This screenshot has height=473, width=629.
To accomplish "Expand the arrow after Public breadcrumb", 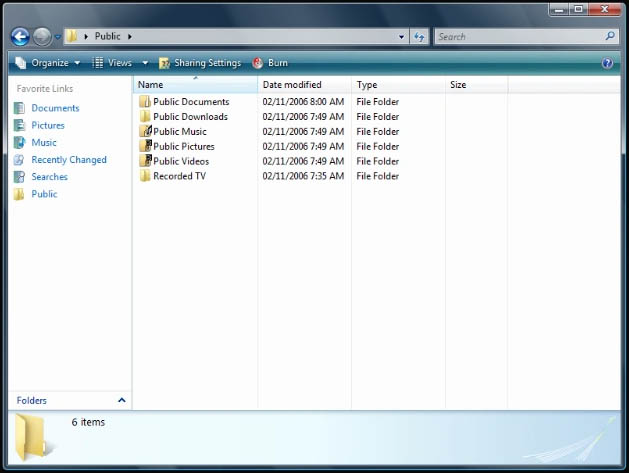I will (130, 37).
